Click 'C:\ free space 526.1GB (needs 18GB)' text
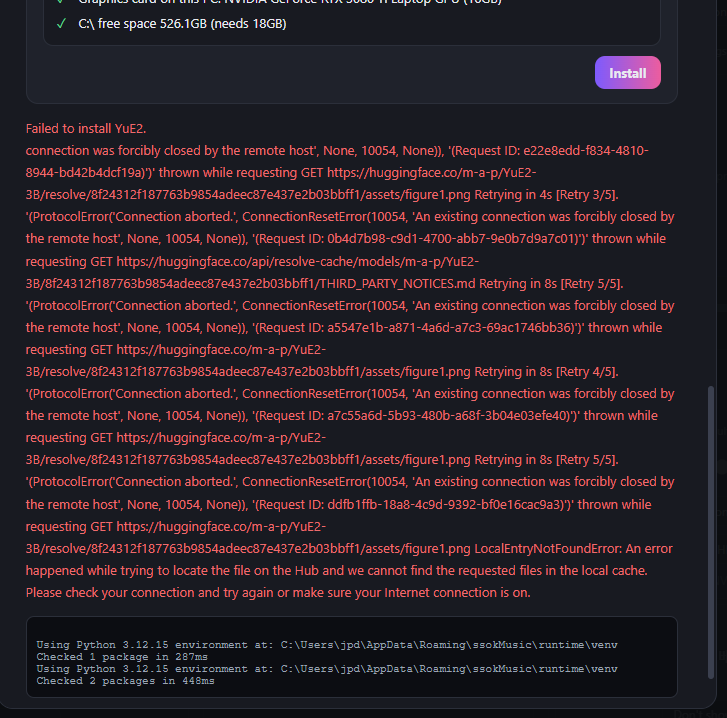 pyautogui.click(x=182, y=24)
